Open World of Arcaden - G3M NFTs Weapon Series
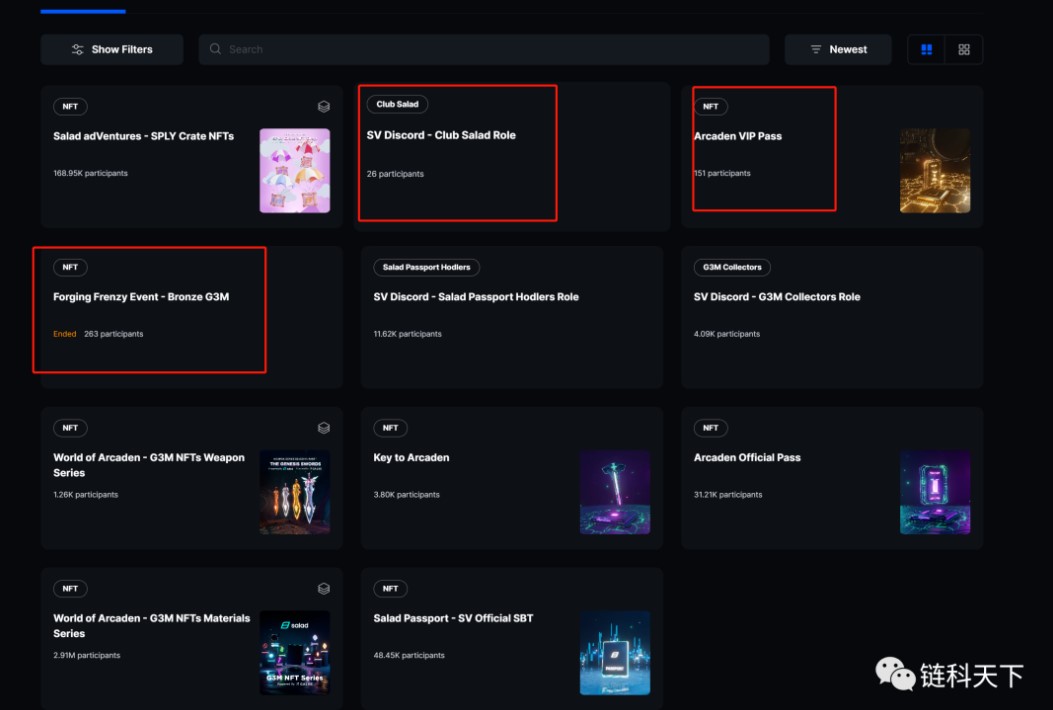This screenshot has height=710, width=1053. 149,465
